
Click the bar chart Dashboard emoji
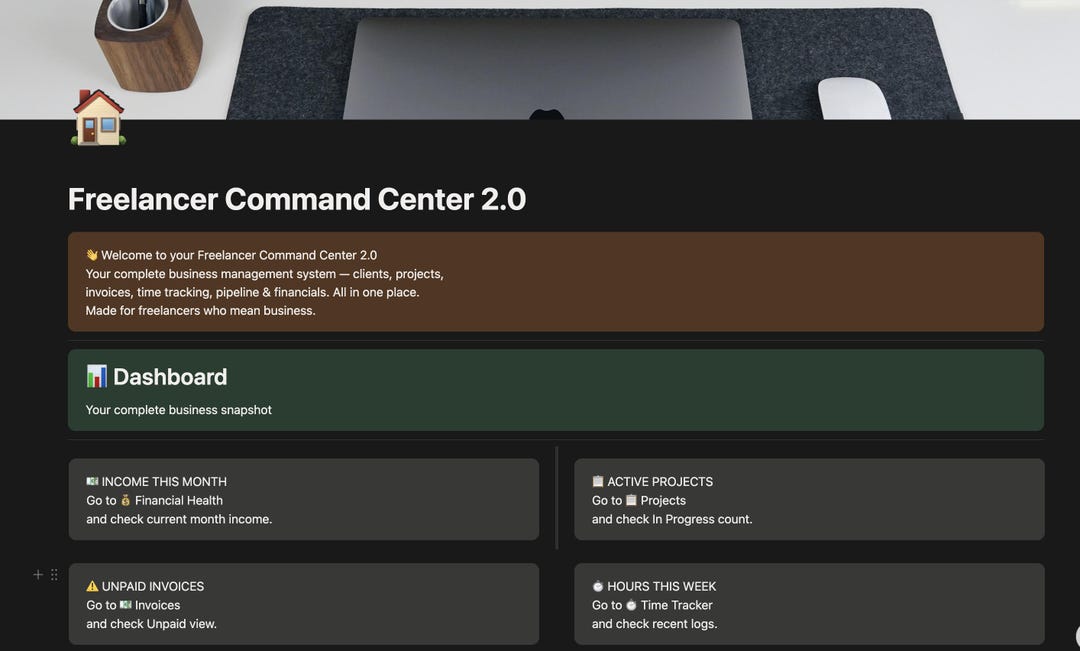pos(96,376)
